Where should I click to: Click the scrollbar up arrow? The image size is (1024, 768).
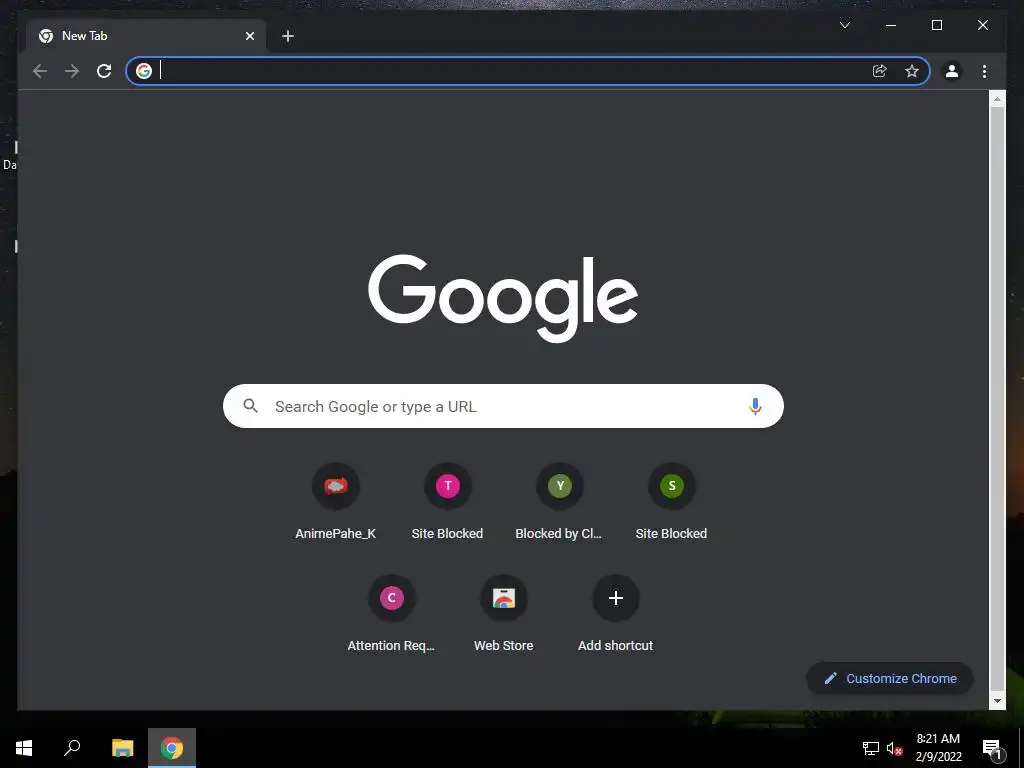click(997, 99)
